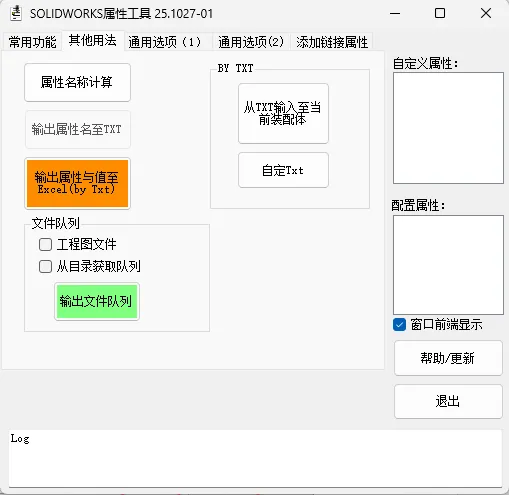This screenshot has width=509, height=495.
Task: Check the 从目录获取队列 option
Action: tap(46, 266)
